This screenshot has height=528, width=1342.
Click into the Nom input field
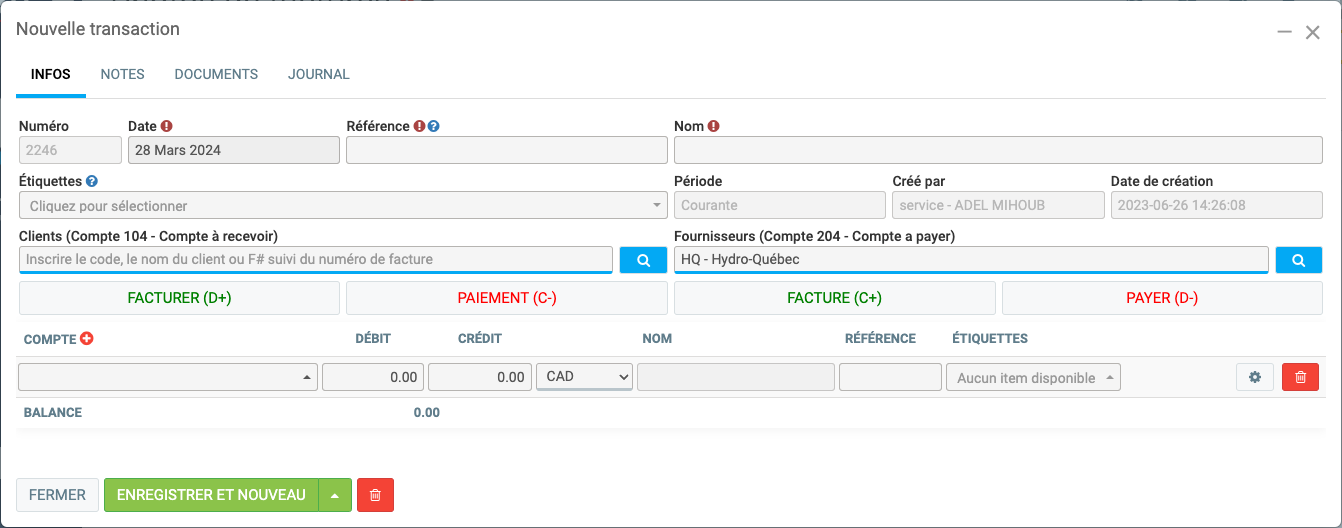coord(997,151)
